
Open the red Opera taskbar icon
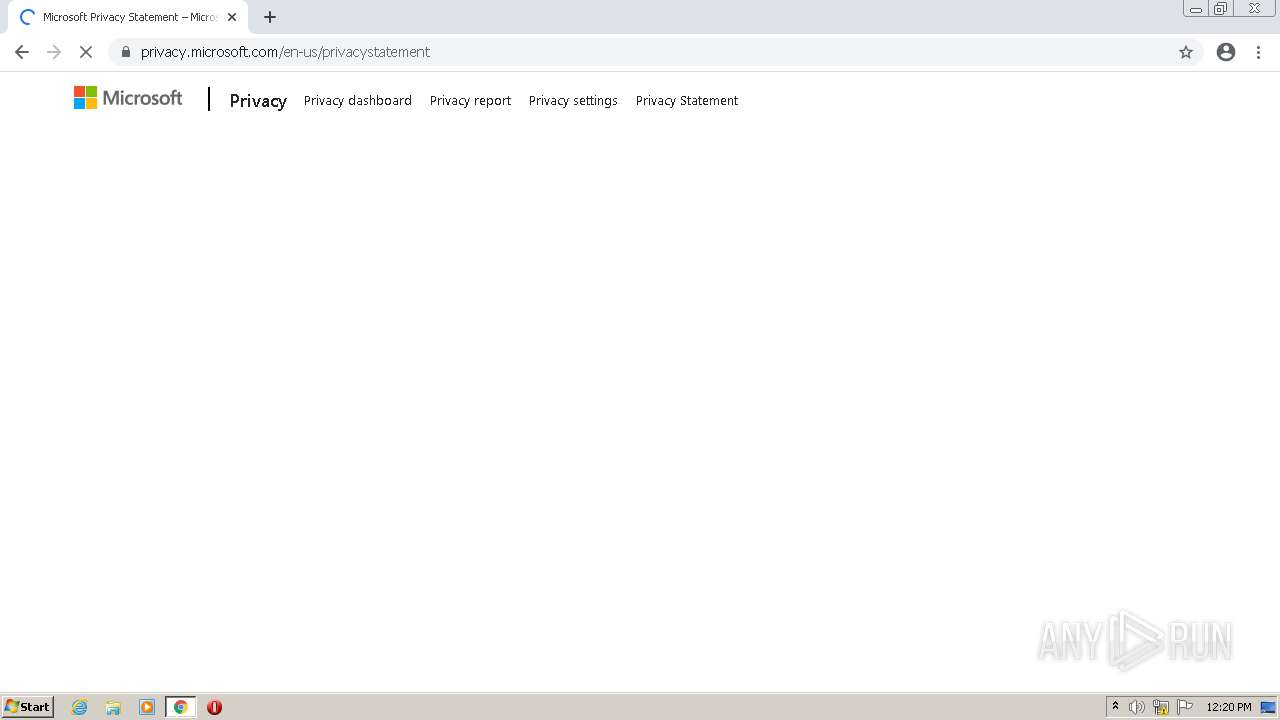(214, 707)
